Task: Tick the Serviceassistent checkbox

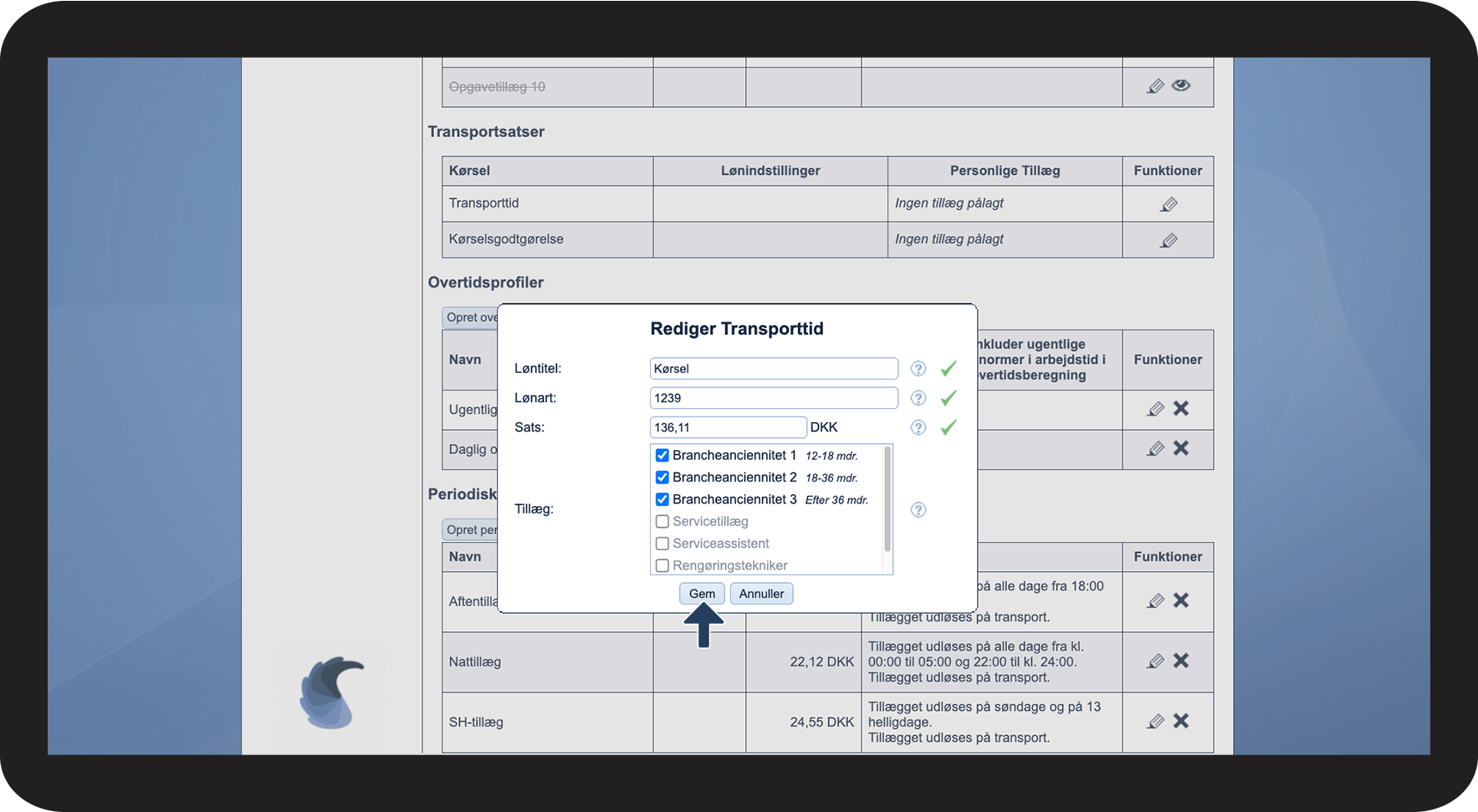Action: point(662,544)
